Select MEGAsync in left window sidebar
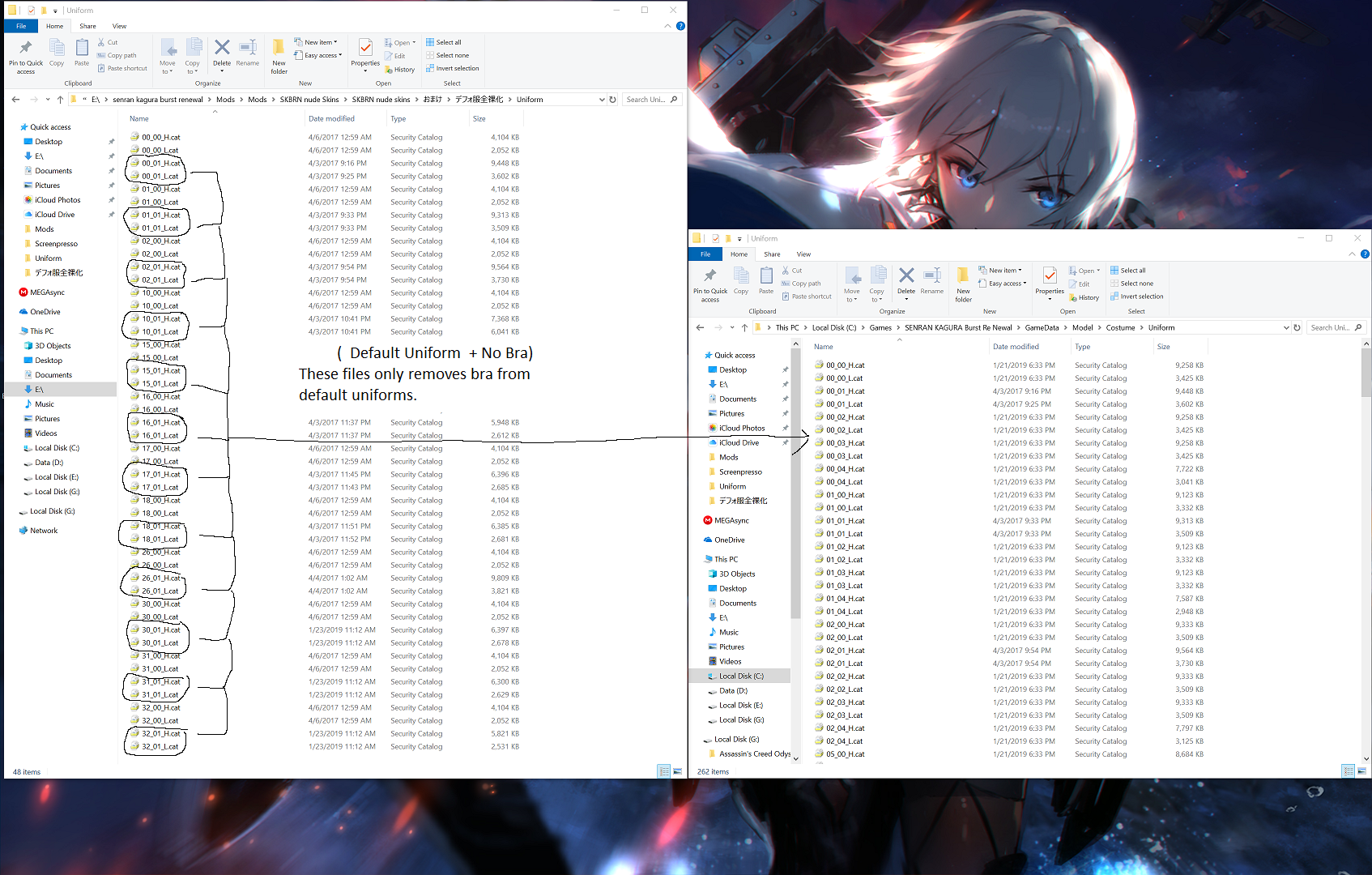This screenshot has width=1372, height=875. point(47,292)
